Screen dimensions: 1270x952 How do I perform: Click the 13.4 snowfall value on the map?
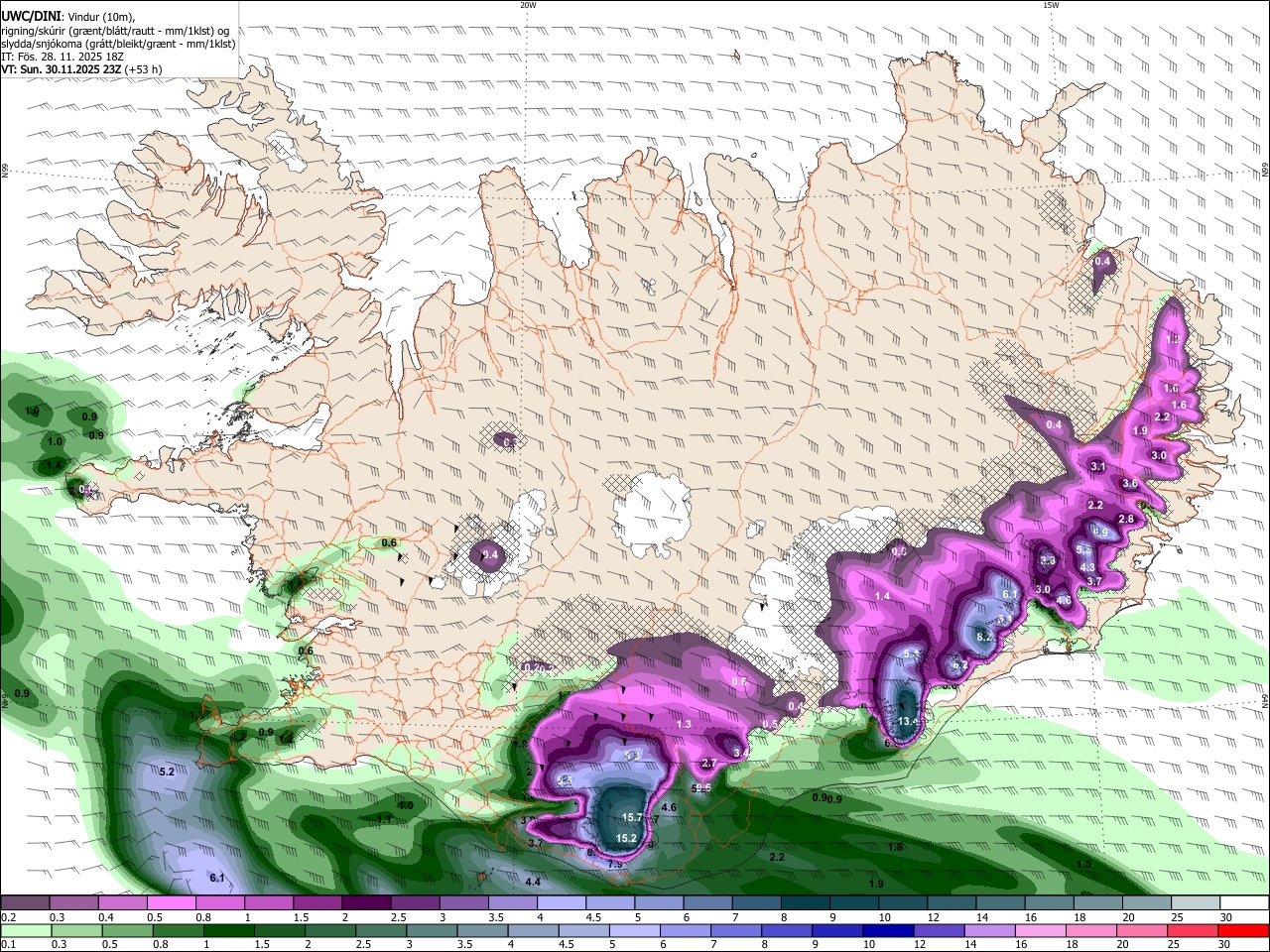tap(908, 721)
